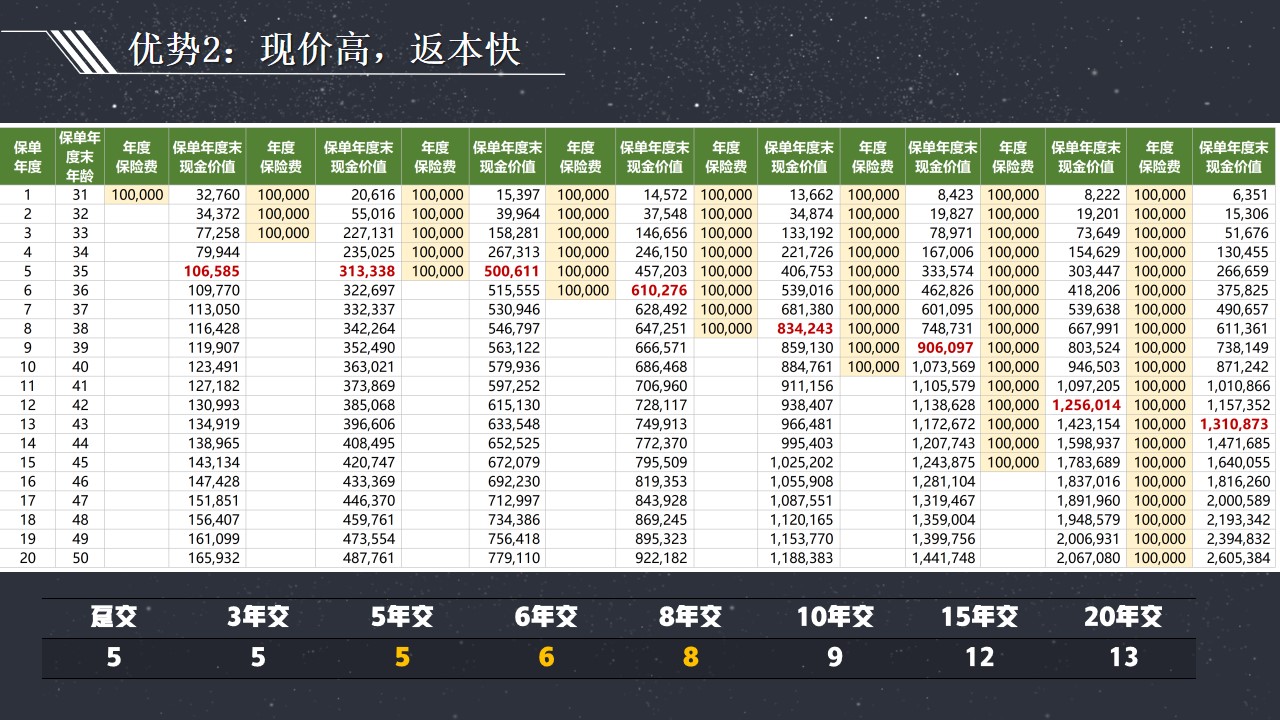Select the 20年交 label

tap(1124, 617)
